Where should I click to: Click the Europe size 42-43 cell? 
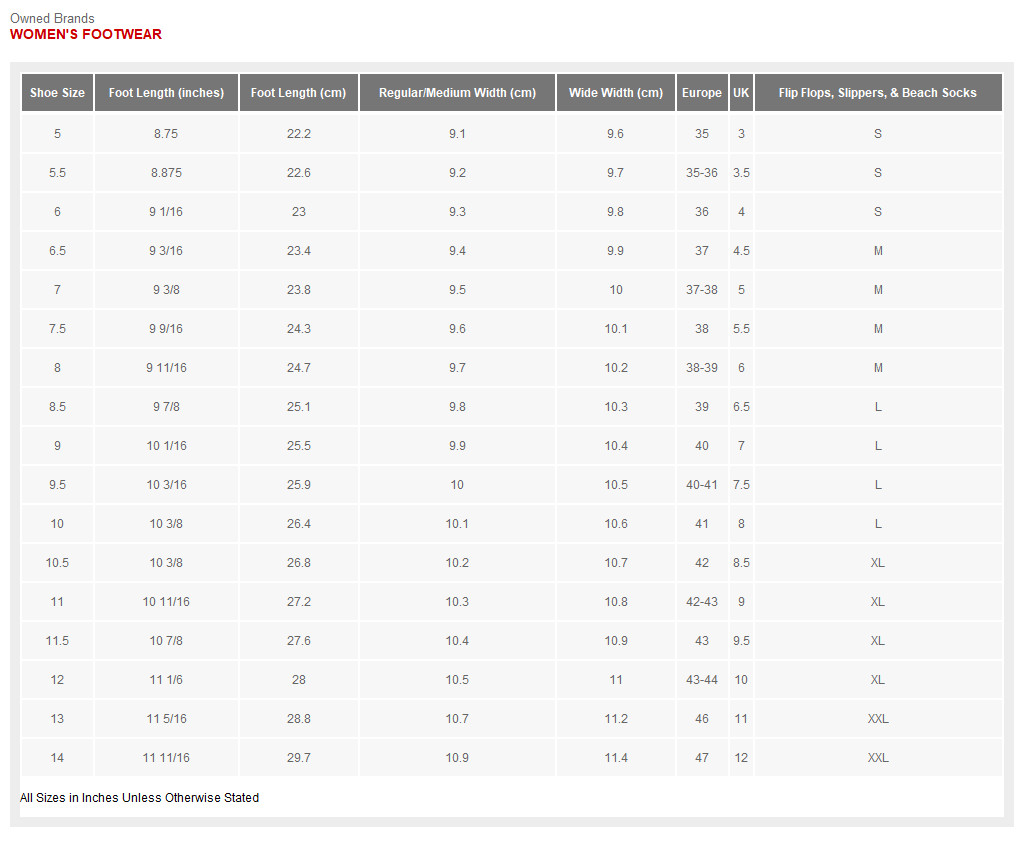tap(702, 602)
